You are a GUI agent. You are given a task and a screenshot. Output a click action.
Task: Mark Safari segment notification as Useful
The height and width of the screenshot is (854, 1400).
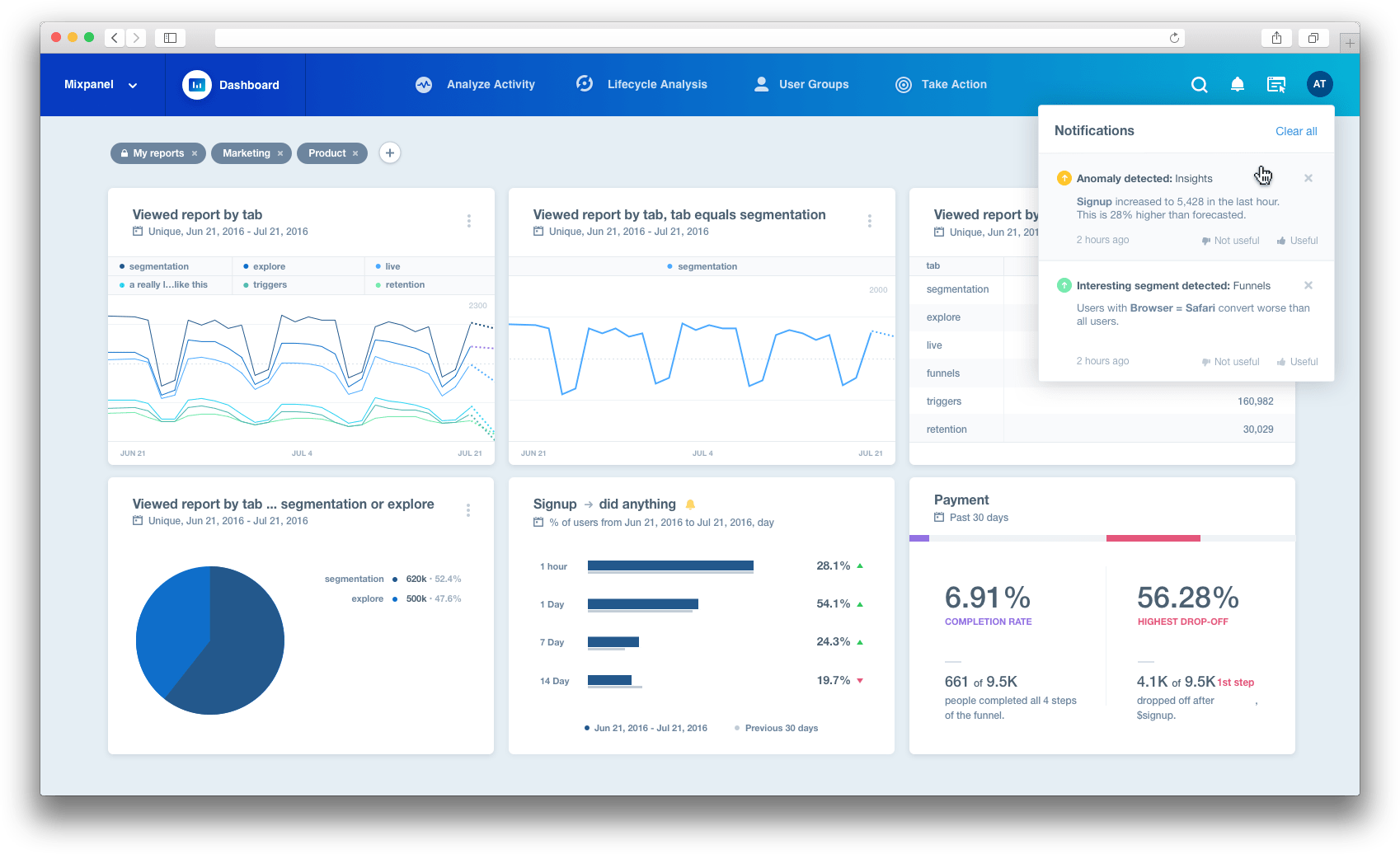coord(1298,362)
